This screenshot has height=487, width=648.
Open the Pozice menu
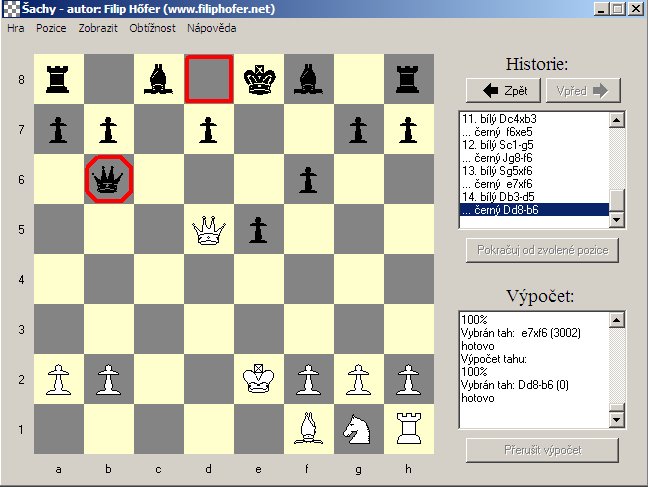pos(51,28)
